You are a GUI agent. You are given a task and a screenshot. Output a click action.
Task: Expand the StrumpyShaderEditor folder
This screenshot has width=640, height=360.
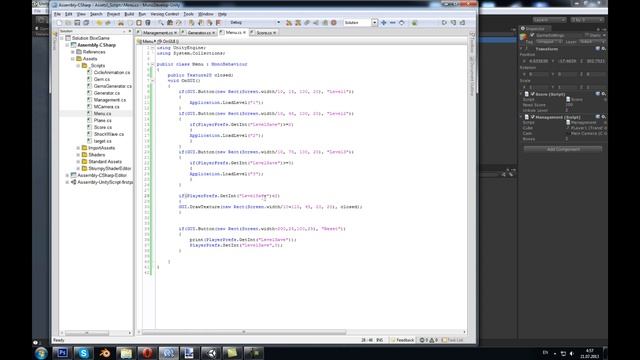coord(78,169)
